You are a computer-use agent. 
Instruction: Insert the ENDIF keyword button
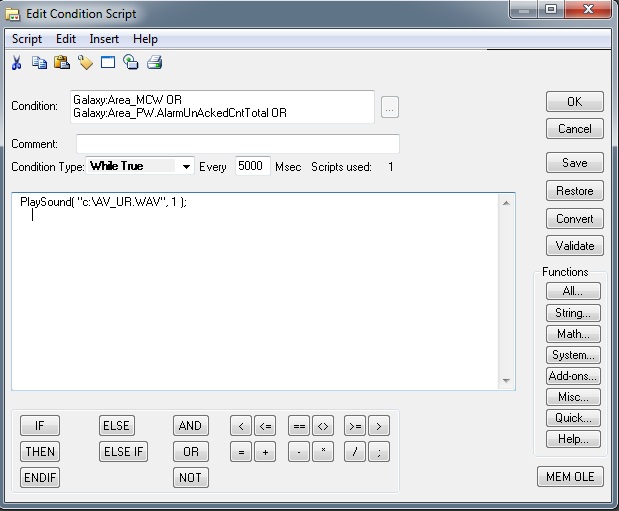[x=40, y=478]
